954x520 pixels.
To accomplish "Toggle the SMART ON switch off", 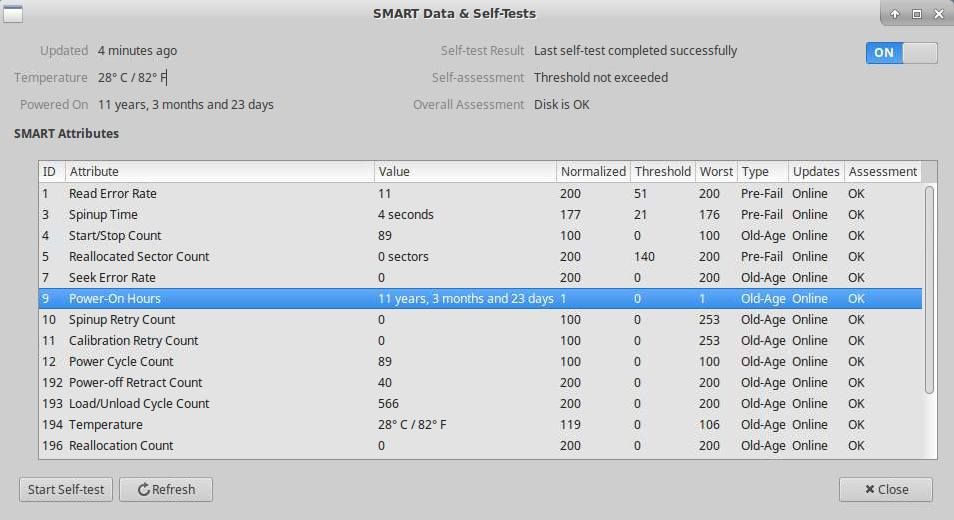I will [x=901, y=53].
